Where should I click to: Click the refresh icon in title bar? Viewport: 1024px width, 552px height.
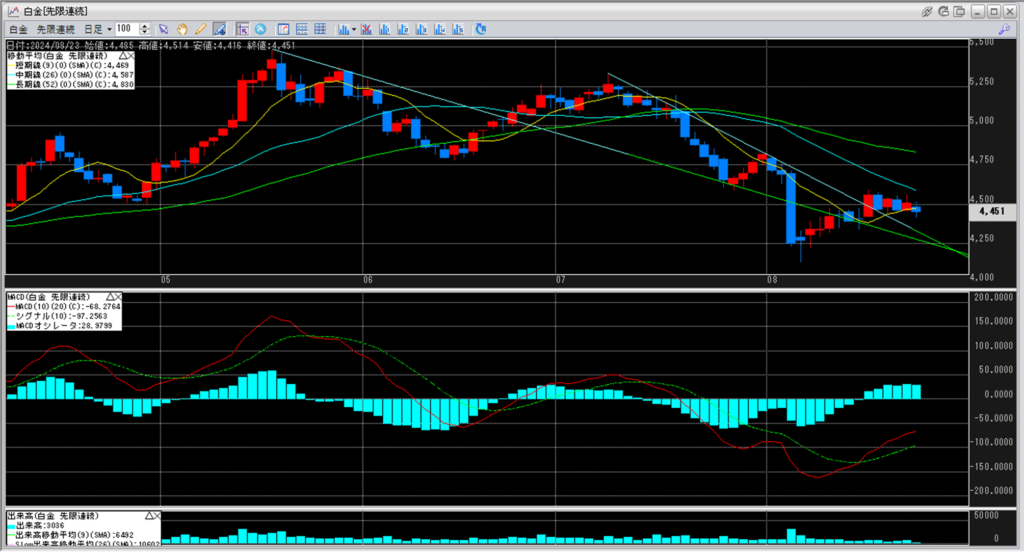tap(944, 11)
